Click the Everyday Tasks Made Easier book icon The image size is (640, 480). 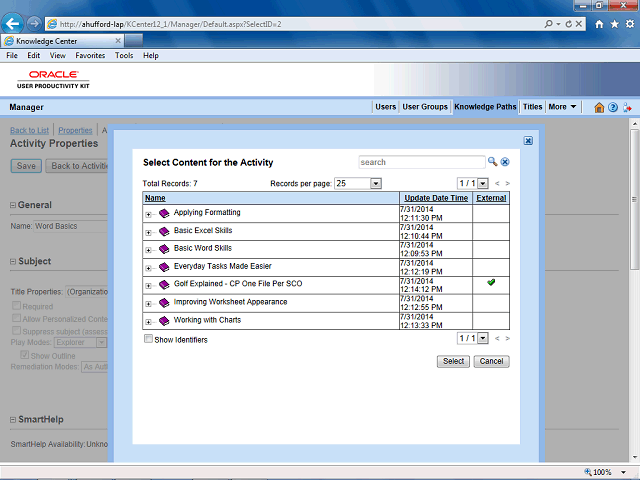[x=164, y=267]
